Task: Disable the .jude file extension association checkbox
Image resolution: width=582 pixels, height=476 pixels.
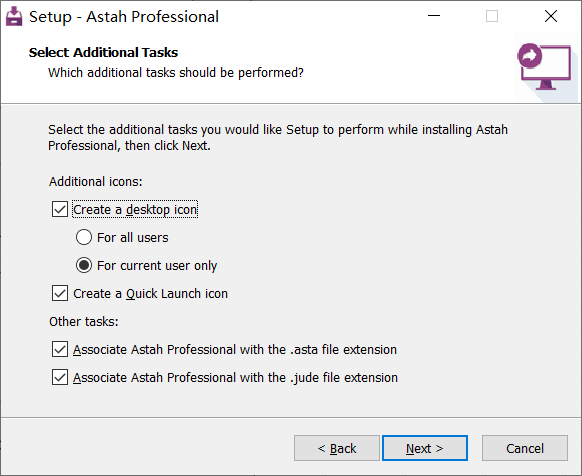Action: 60,377
